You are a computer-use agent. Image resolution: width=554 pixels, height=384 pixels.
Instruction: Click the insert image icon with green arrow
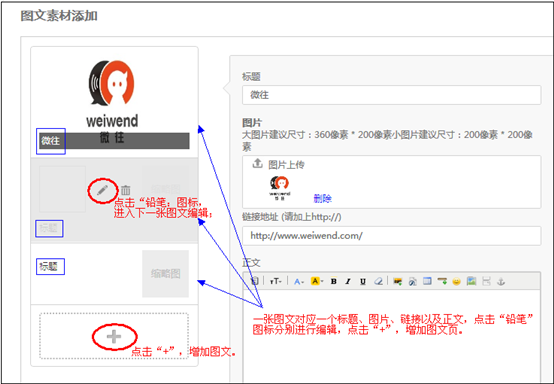pyautogui.click(x=397, y=282)
